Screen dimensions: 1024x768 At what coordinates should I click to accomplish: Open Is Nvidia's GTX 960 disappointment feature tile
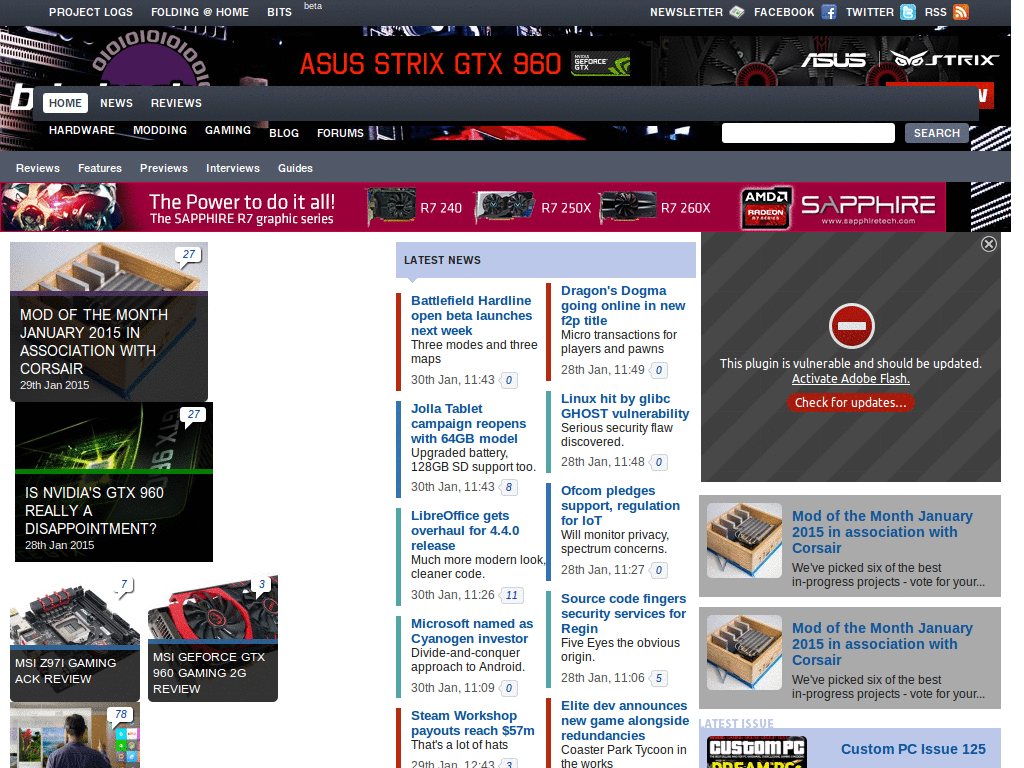[114, 482]
